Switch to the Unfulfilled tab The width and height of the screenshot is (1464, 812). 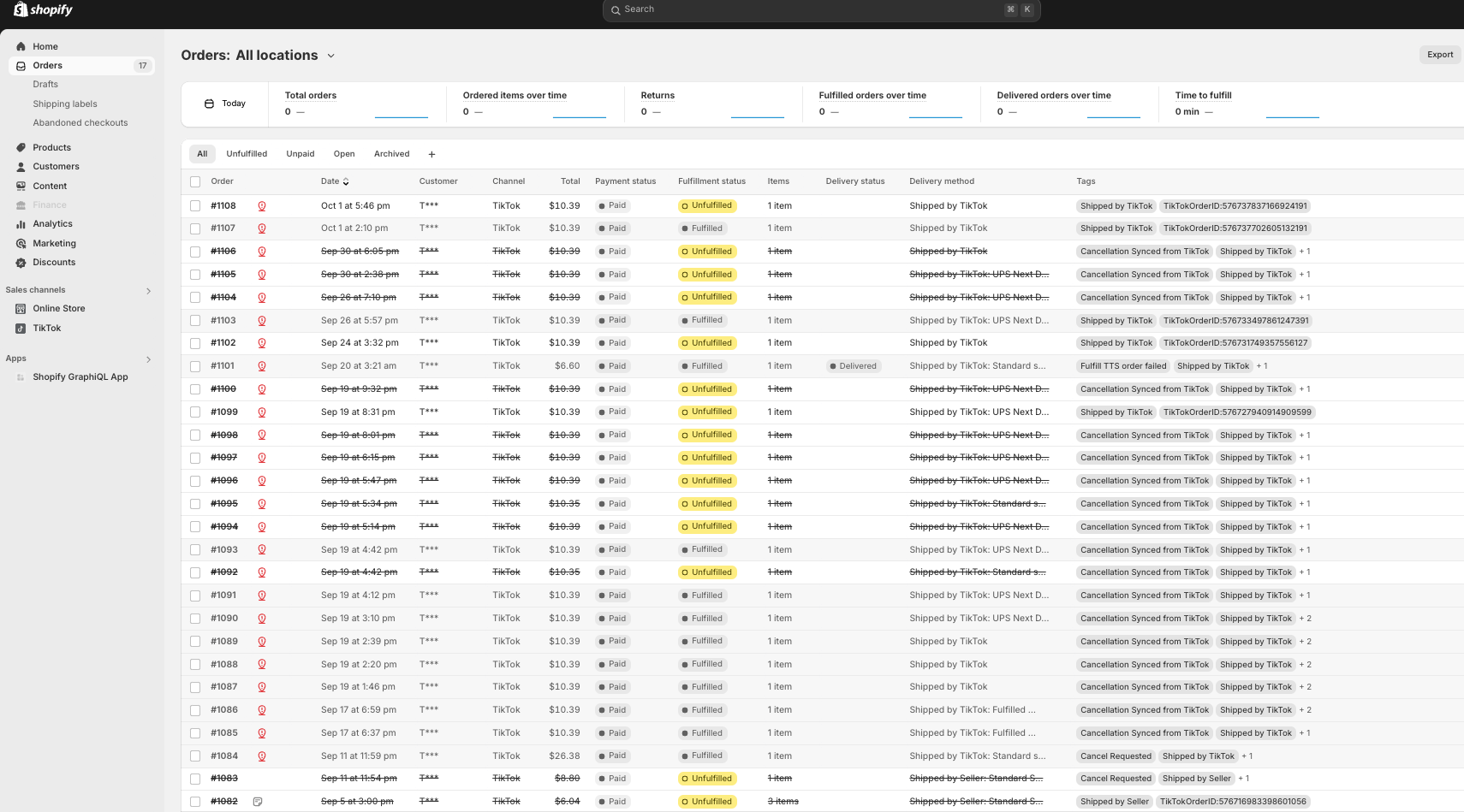pos(247,154)
